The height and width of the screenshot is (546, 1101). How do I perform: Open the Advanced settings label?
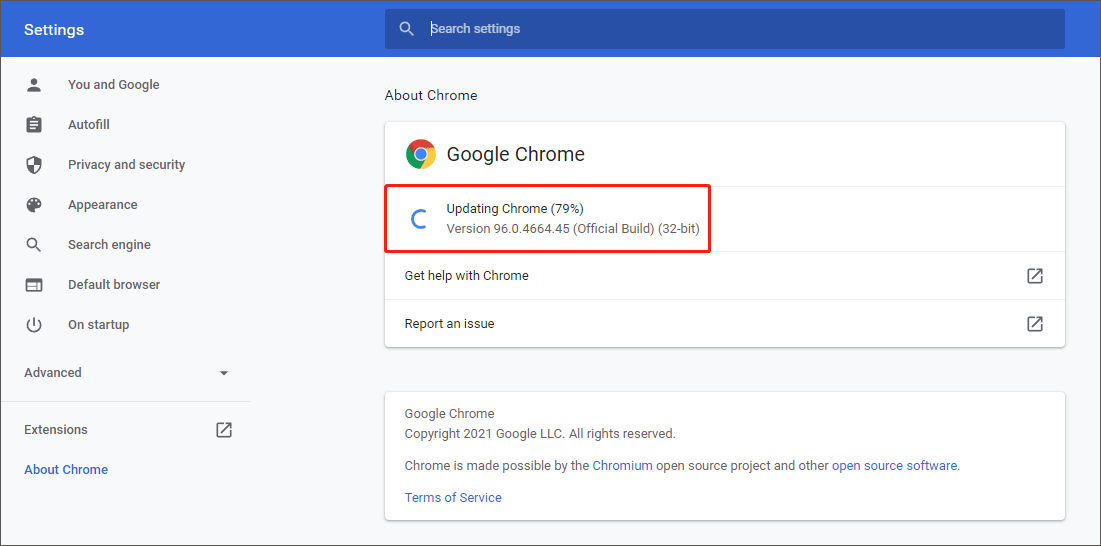[53, 373]
